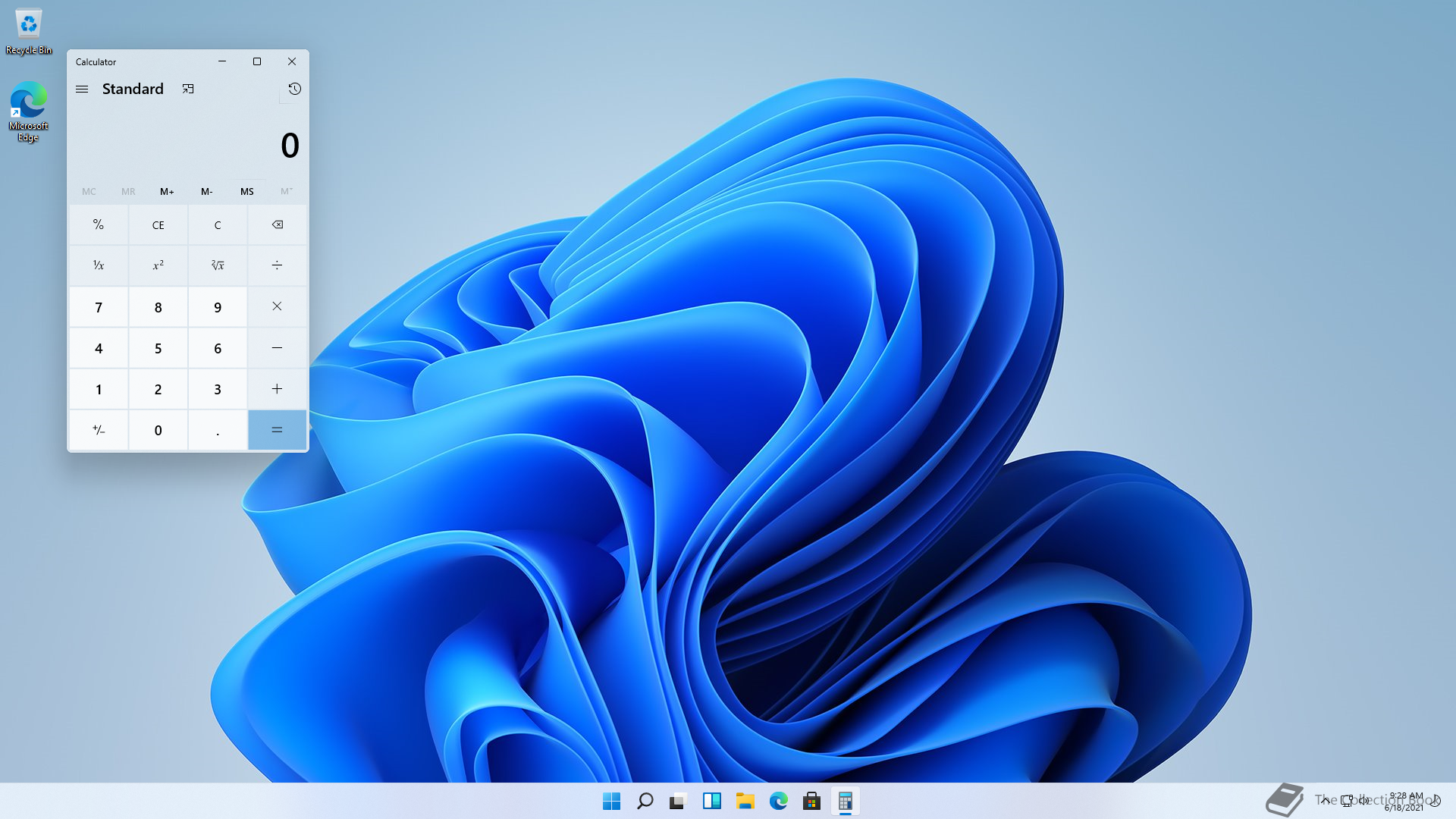Click the blue equals button

coord(277,430)
